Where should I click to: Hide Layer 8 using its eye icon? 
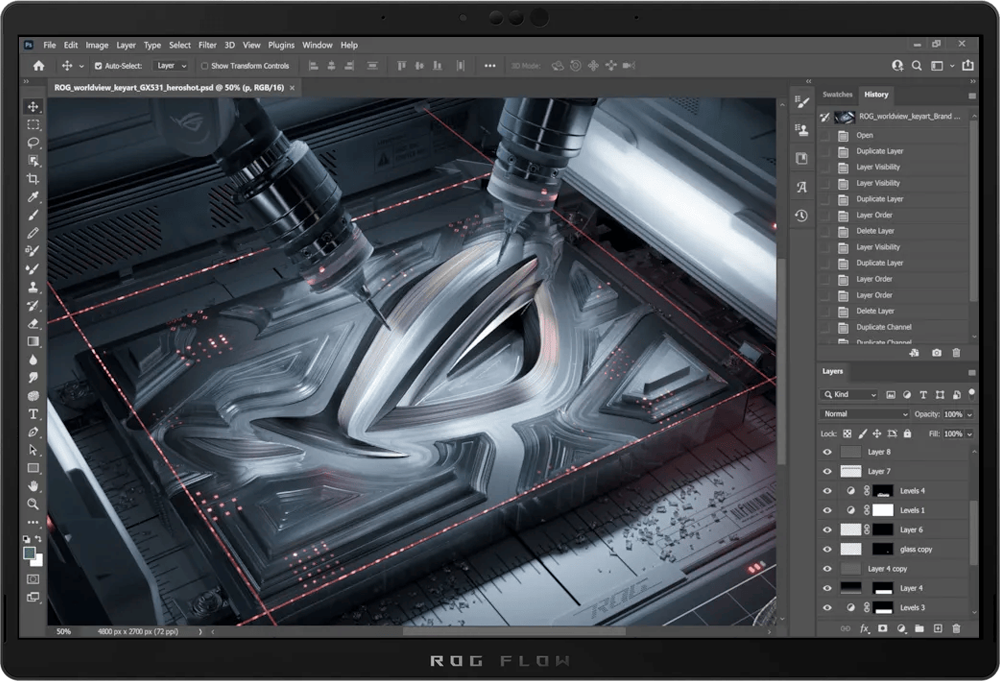[x=827, y=452]
